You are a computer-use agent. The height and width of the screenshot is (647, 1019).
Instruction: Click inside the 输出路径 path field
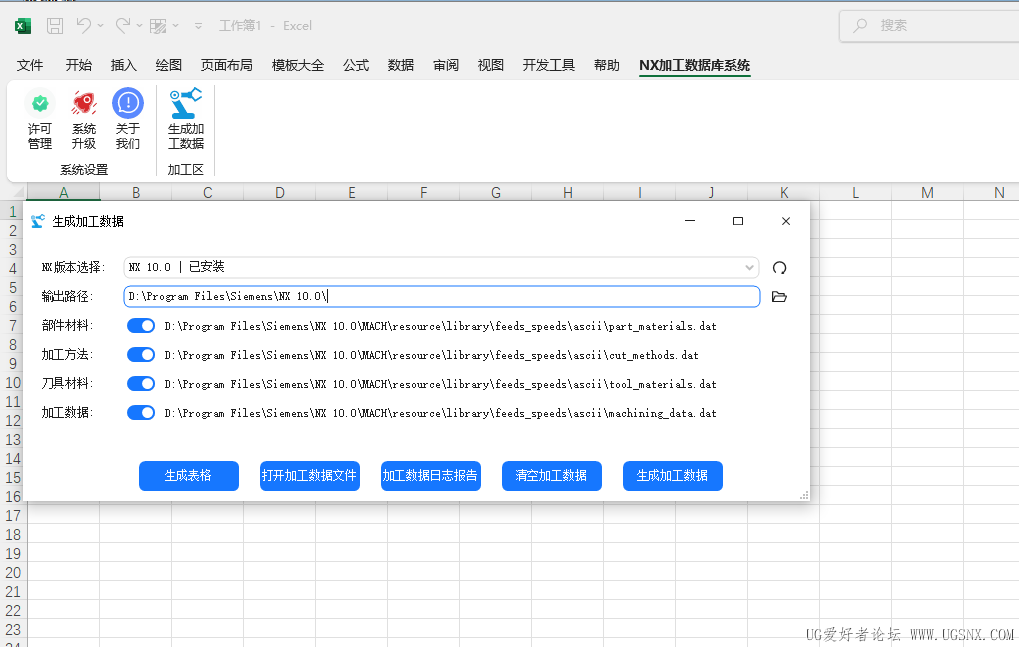[440, 296]
